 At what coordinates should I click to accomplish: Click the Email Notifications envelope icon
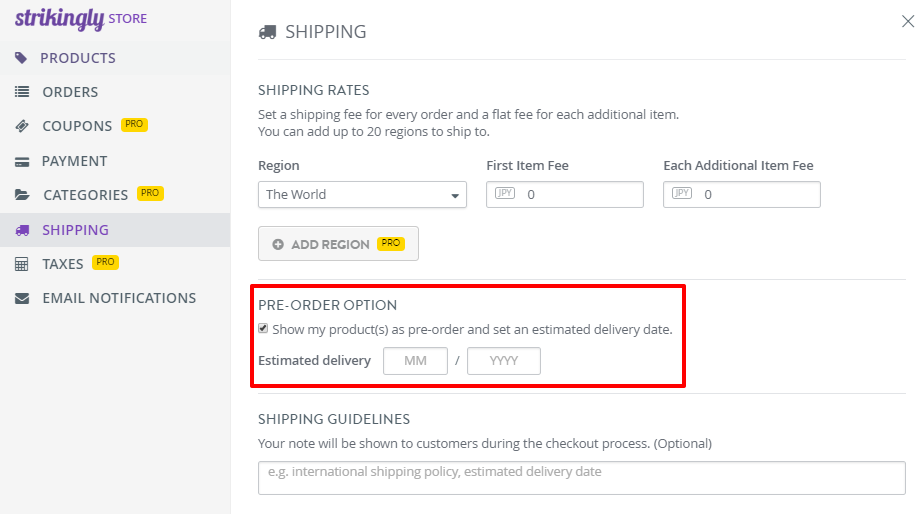22,299
